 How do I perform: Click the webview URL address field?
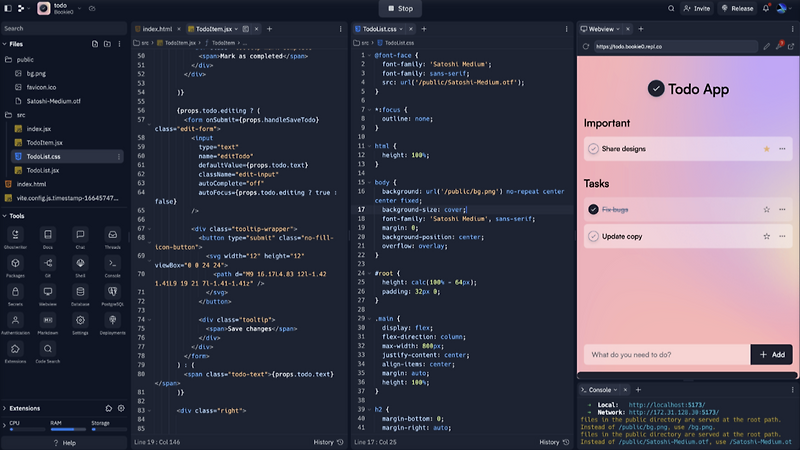(x=676, y=46)
